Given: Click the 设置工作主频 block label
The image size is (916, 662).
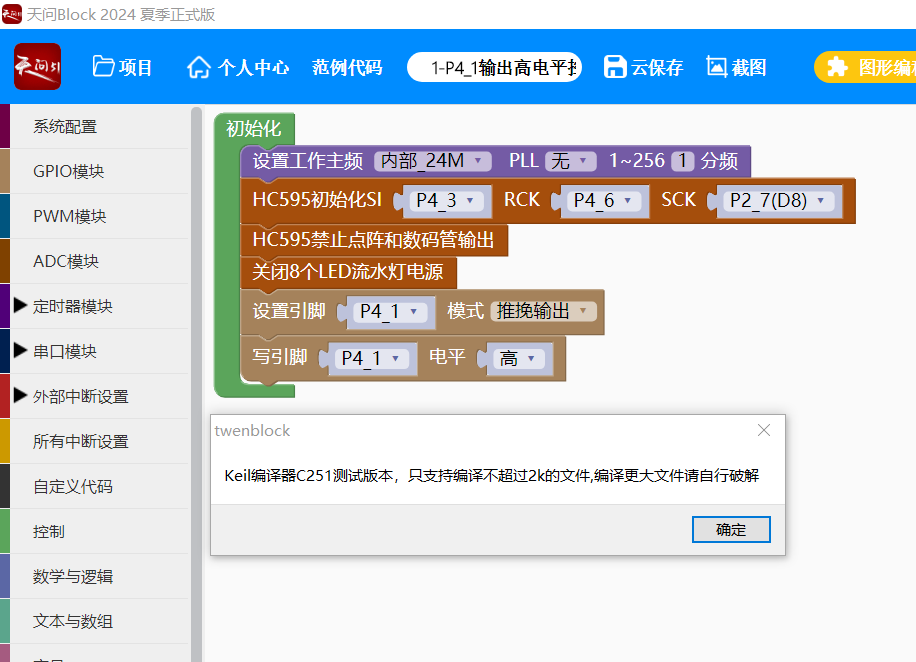Looking at the screenshot, I should (308, 161).
